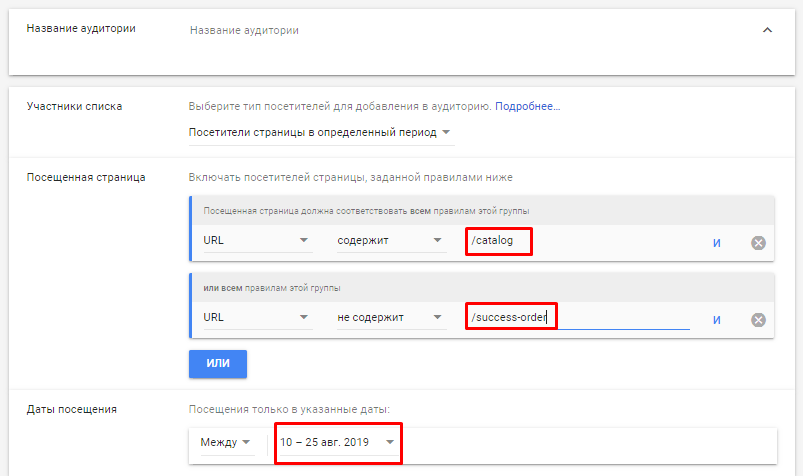This screenshot has width=803, height=476.
Task: Open URL dropdown in the second rule
Action: 256,318
